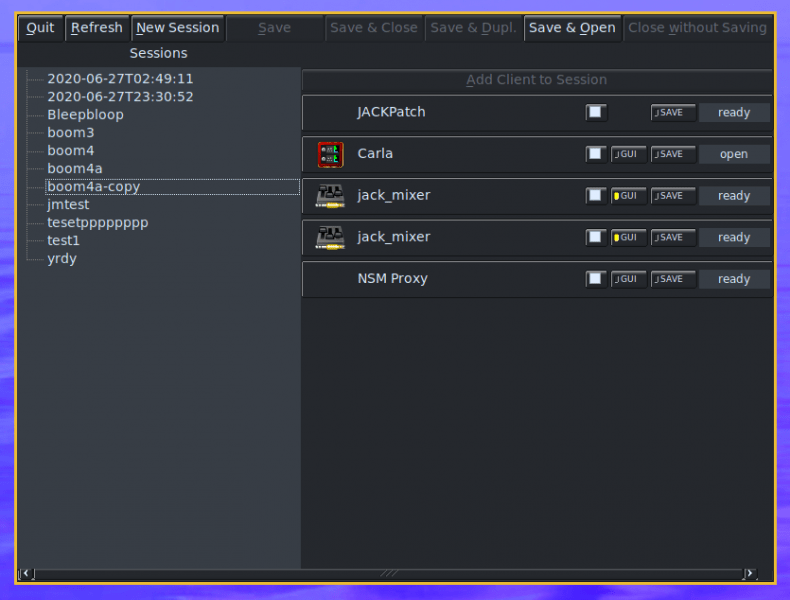
Task: Quit the session manager
Action: pyautogui.click(x=40, y=28)
